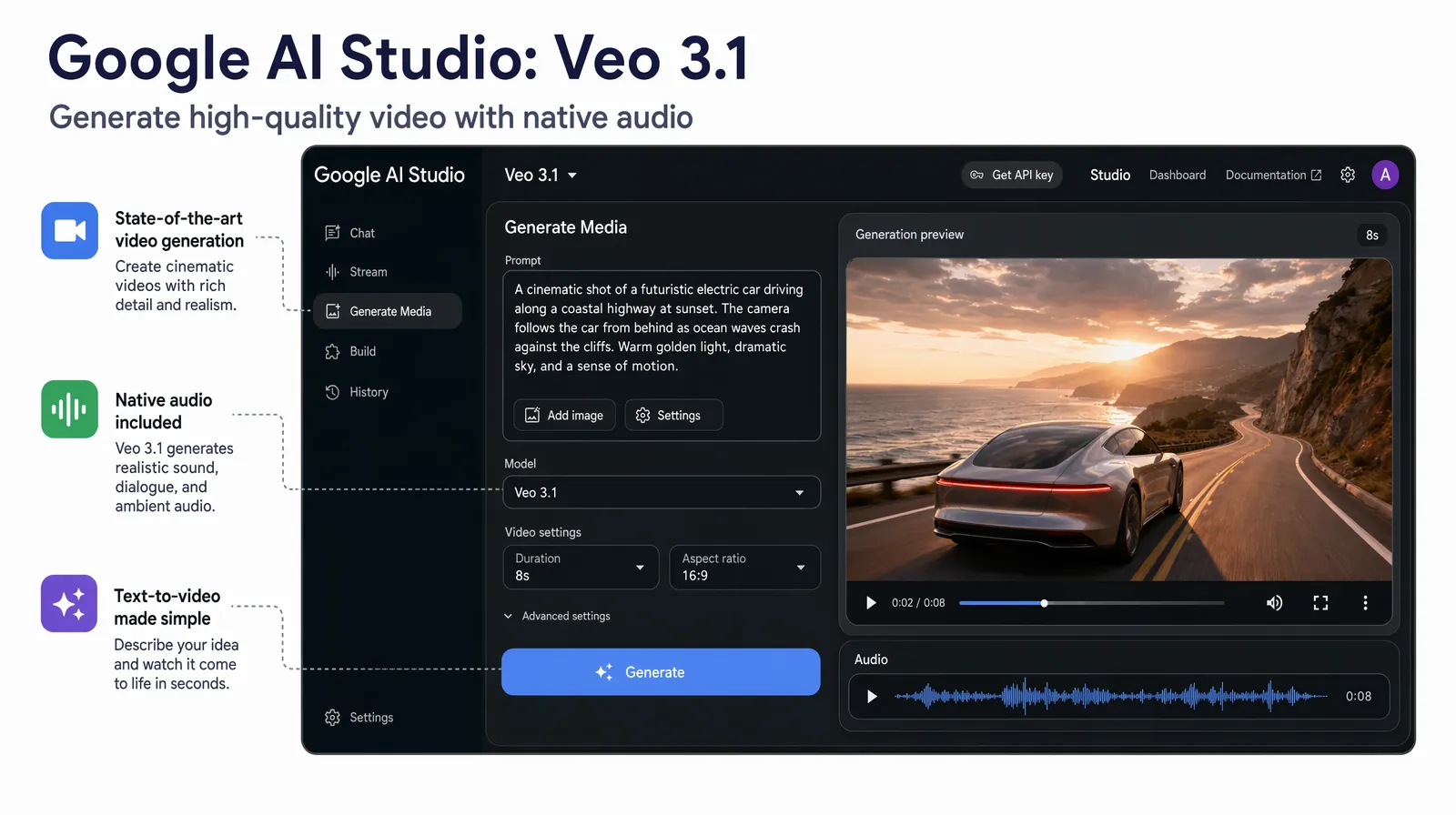This screenshot has width=1456, height=815.
Task: Open the Veo 3.1 header model dropdown
Action: pos(541,175)
